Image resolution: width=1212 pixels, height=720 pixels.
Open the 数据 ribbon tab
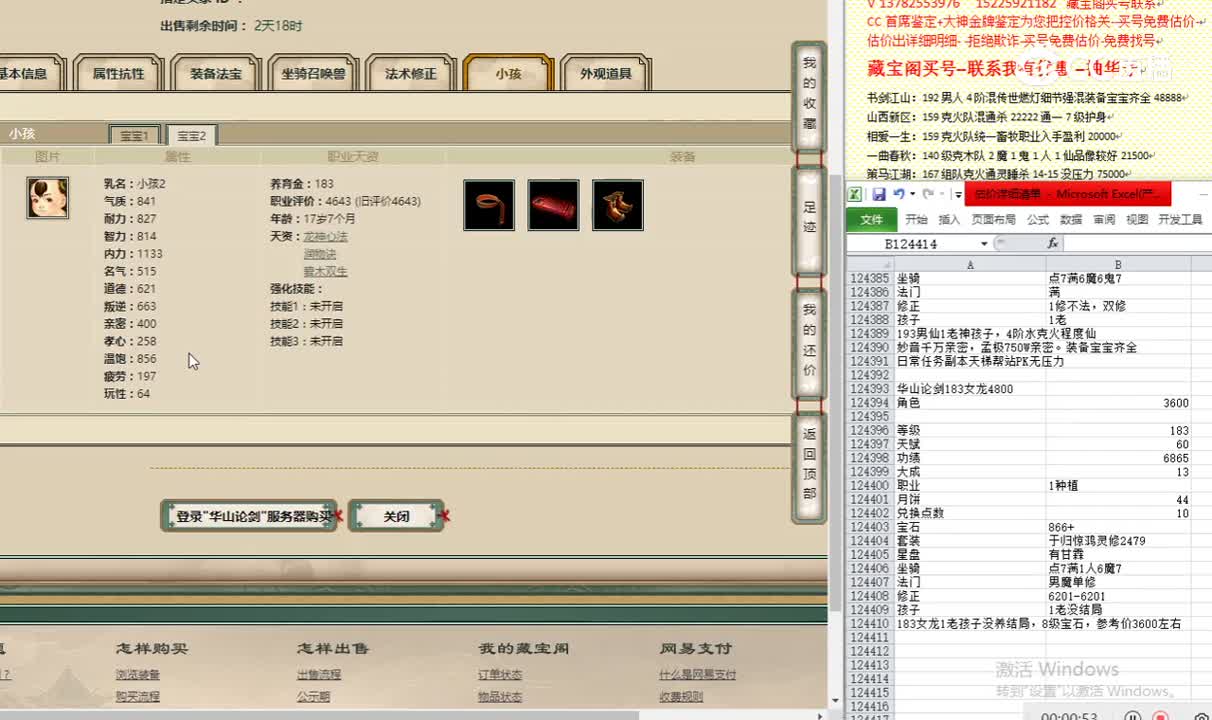1071,219
